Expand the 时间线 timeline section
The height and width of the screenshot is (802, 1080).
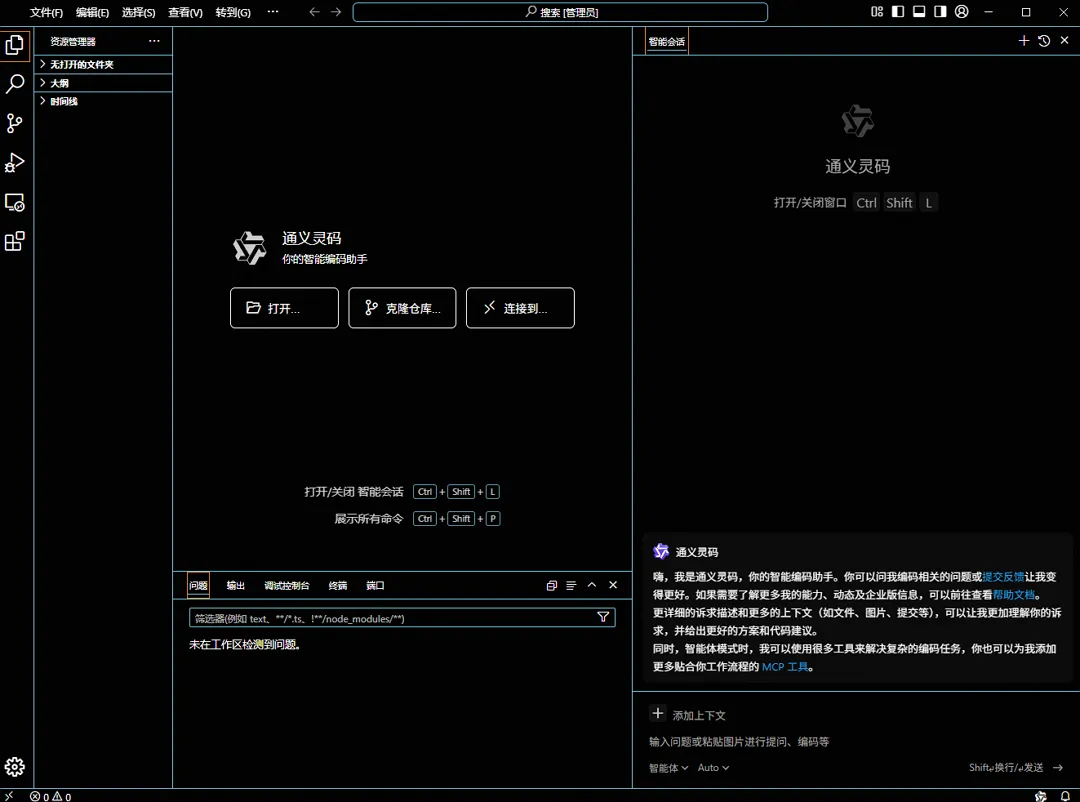click(x=103, y=101)
